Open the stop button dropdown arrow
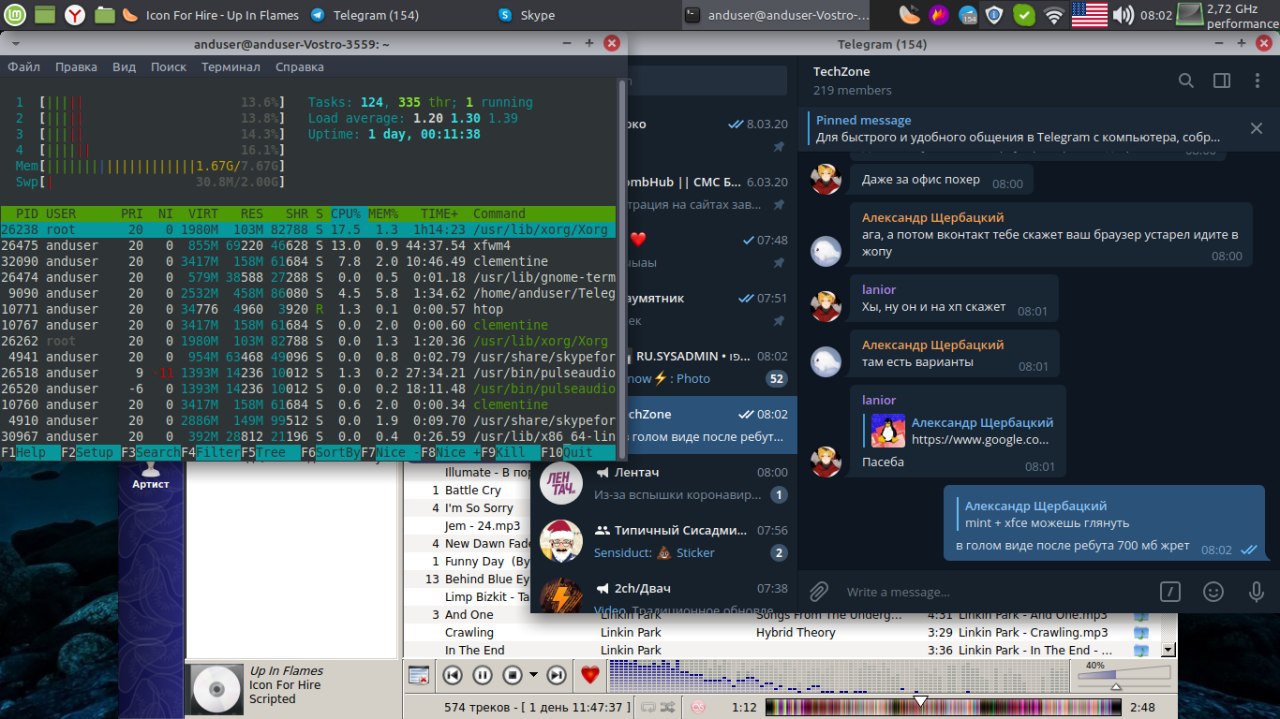The width and height of the screenshot is (1280, 719). pos(533,675)
